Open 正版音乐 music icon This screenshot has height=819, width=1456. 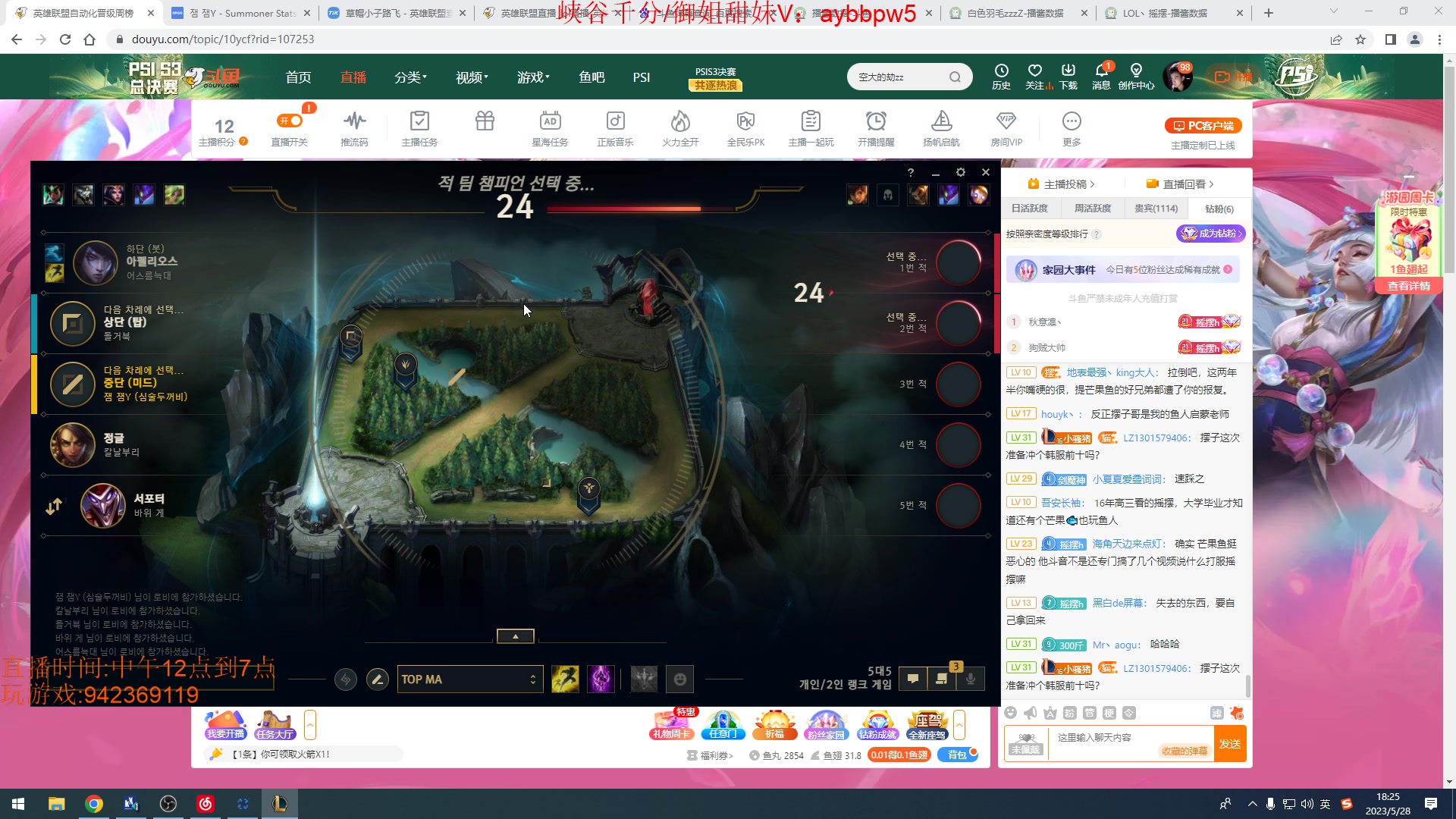615,121
